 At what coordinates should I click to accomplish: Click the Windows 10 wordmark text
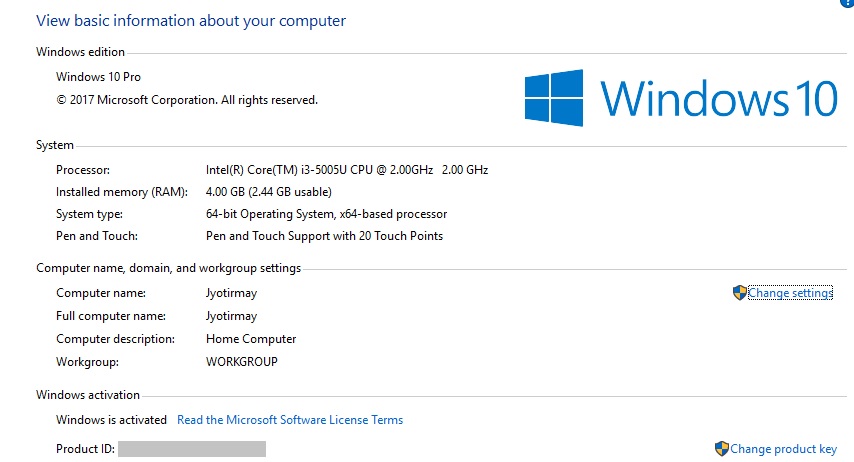pyautogui.click(x=719, y=99)
